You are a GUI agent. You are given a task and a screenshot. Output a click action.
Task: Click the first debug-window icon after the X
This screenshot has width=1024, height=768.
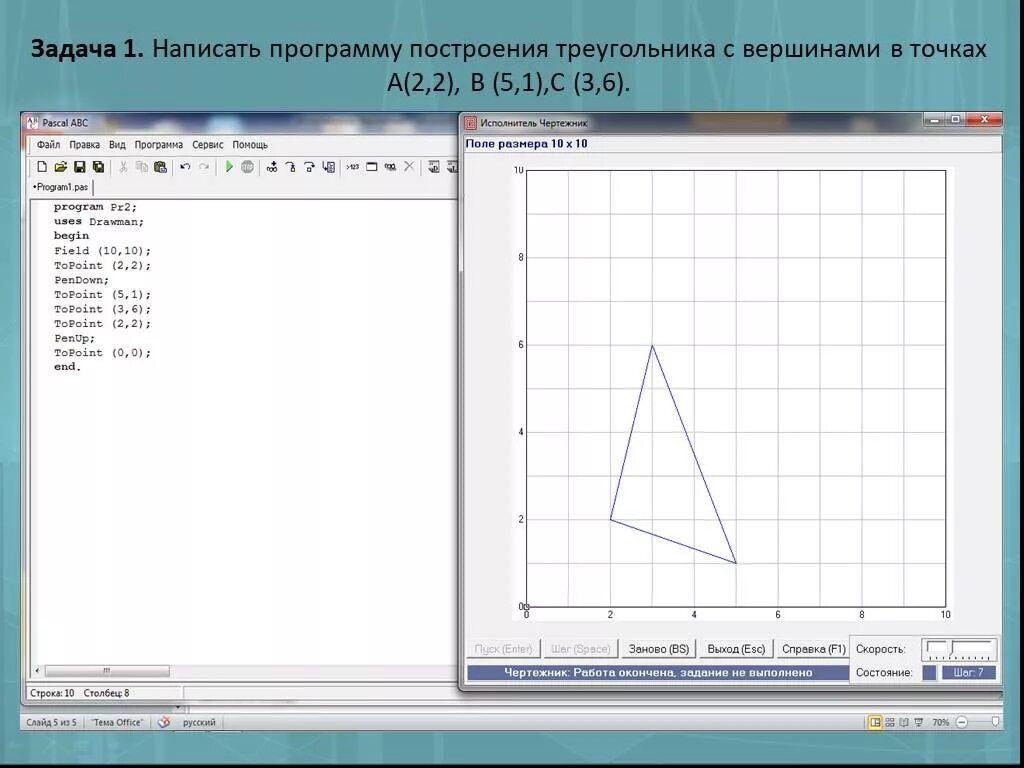pos(434,167)
